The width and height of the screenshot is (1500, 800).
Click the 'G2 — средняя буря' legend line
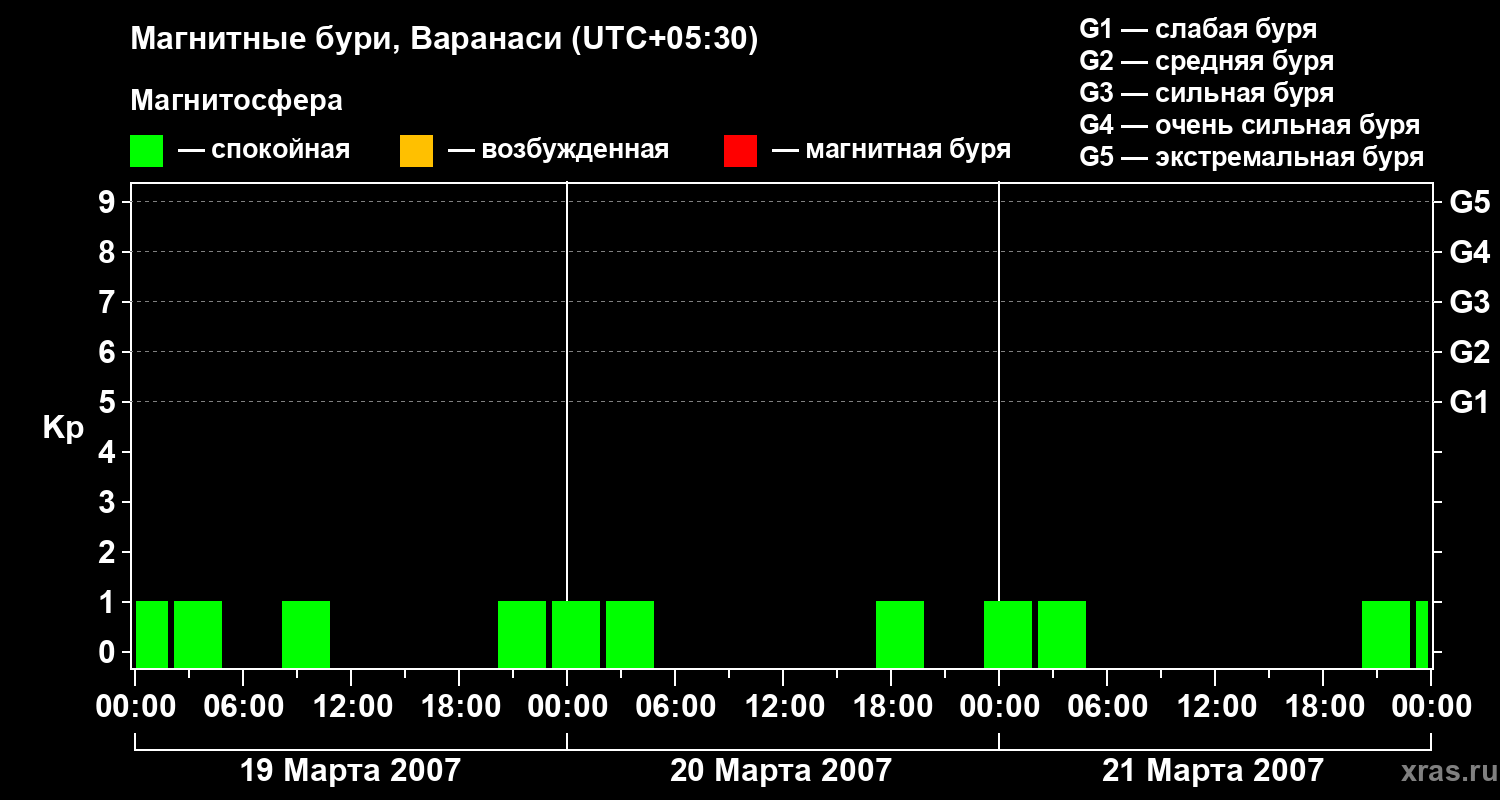[1206, 61]
